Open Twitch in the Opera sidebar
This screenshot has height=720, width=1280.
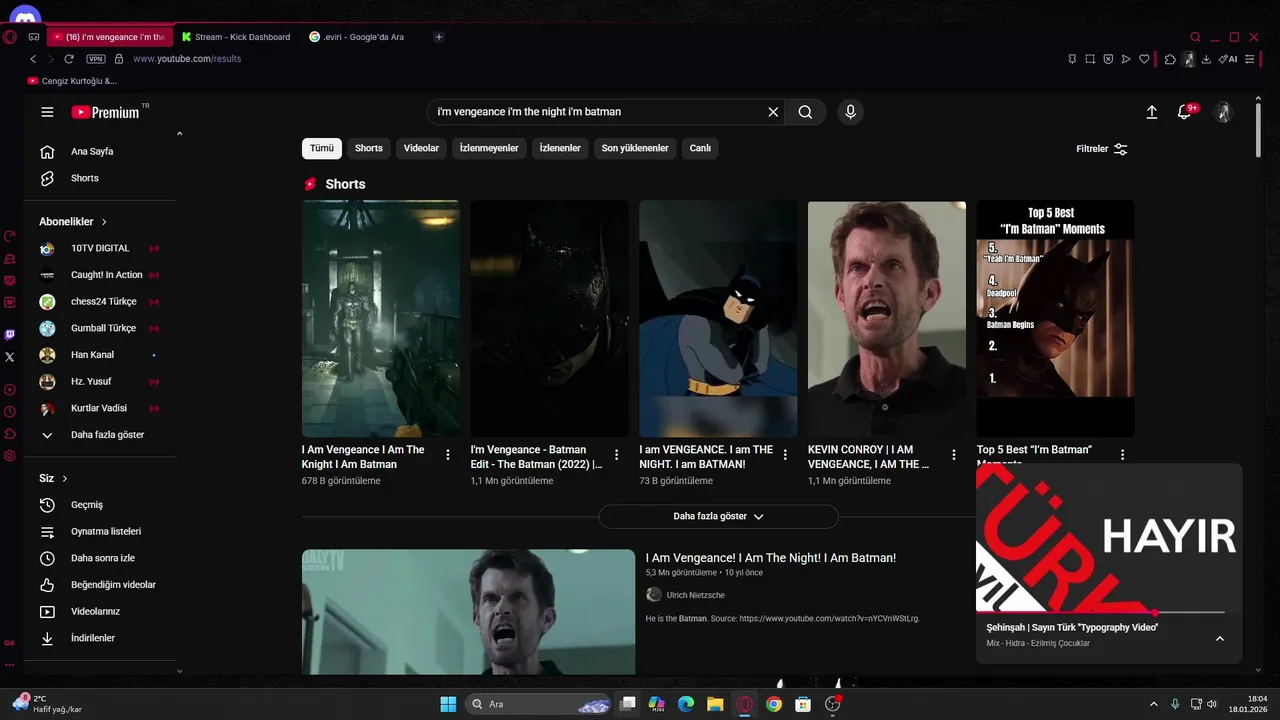tap(10, 335)
